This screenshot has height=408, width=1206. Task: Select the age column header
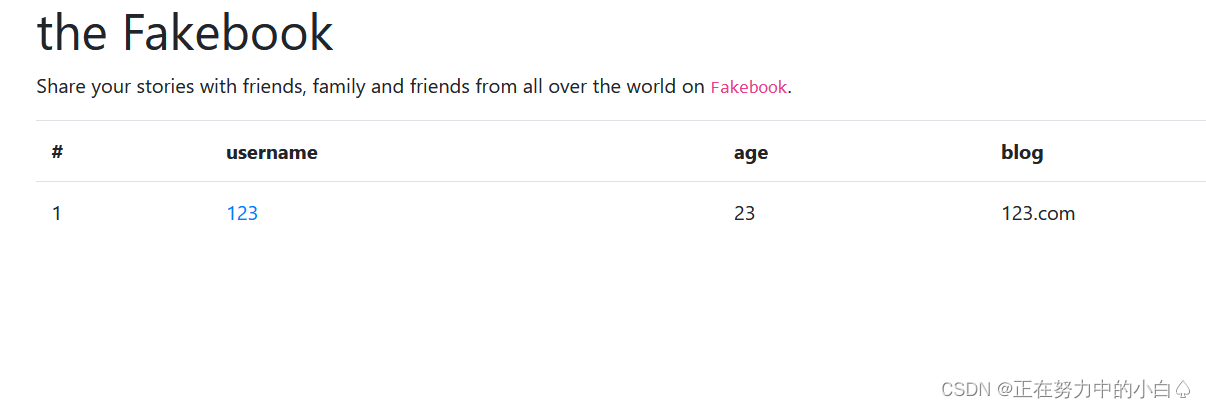750,152
